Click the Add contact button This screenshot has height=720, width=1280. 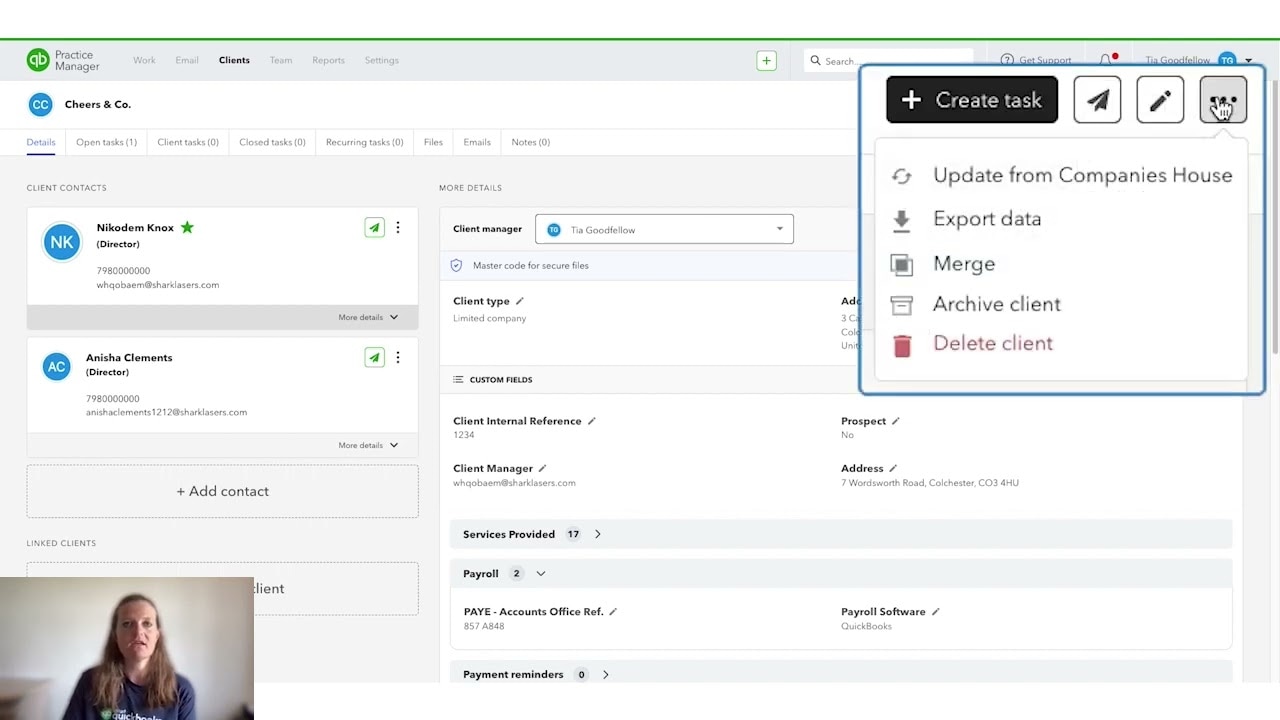(x=222, y=491)
